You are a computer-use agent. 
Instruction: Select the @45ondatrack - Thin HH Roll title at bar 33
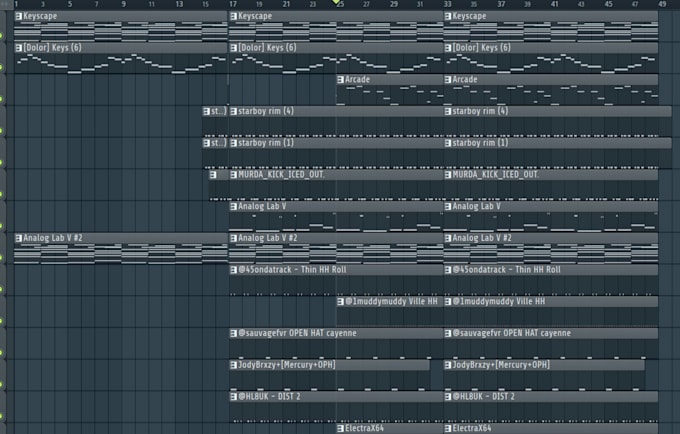(507, 270)
